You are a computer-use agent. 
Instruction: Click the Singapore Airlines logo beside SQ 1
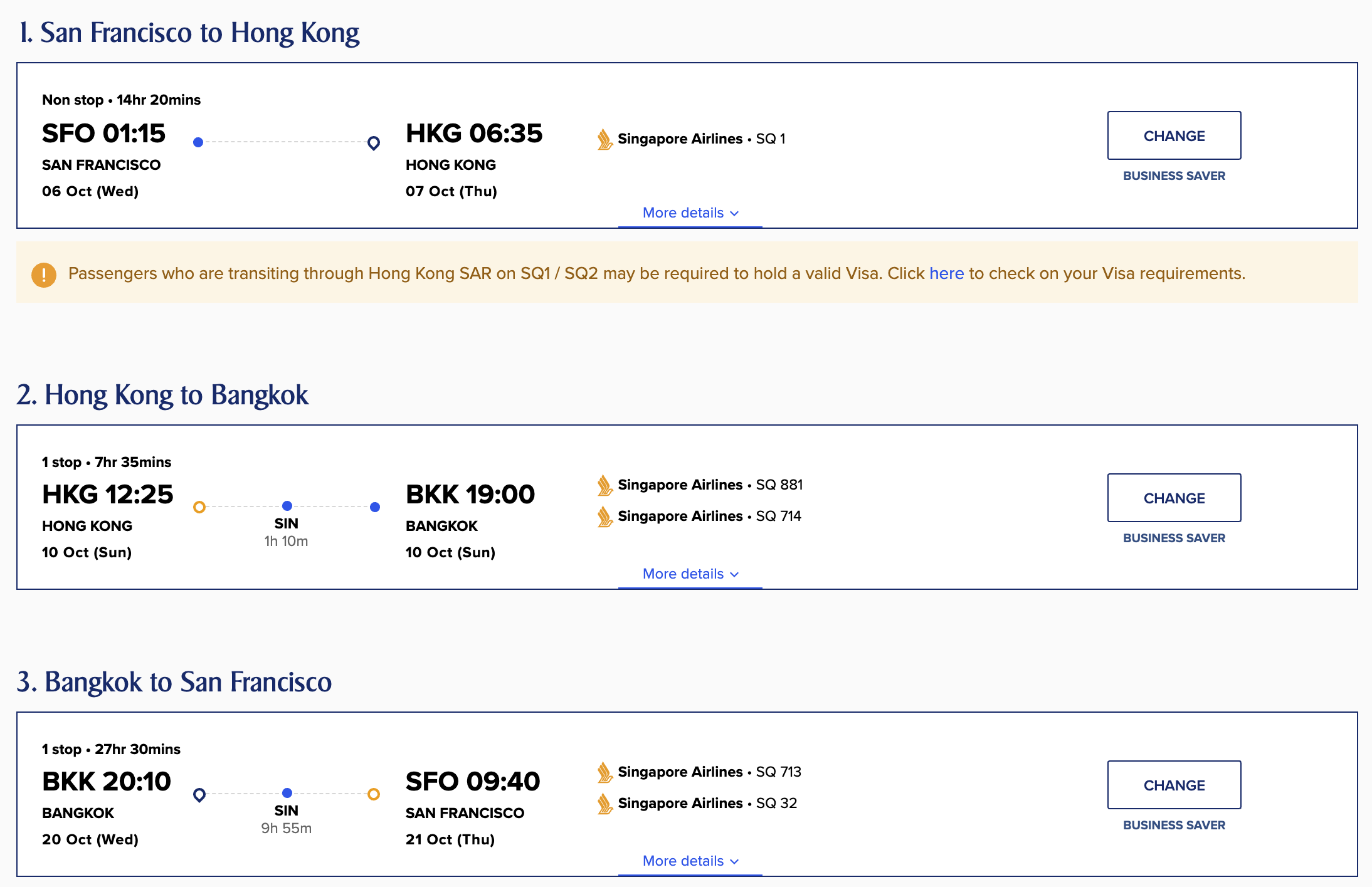pyautogui.click(x=604, y=139)
